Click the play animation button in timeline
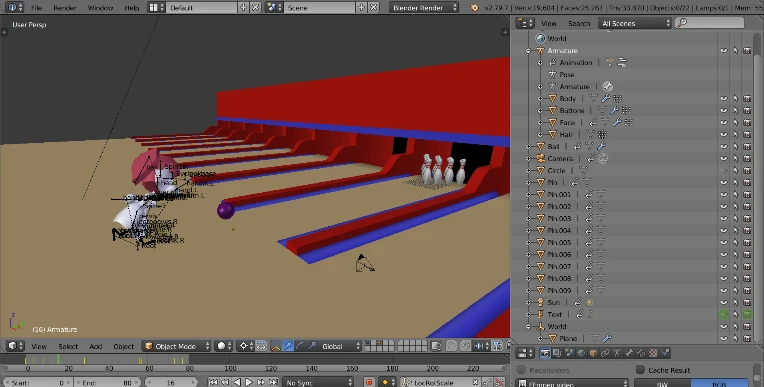The height and width of the screenshot is (387, 764). [x=249, y=383]
